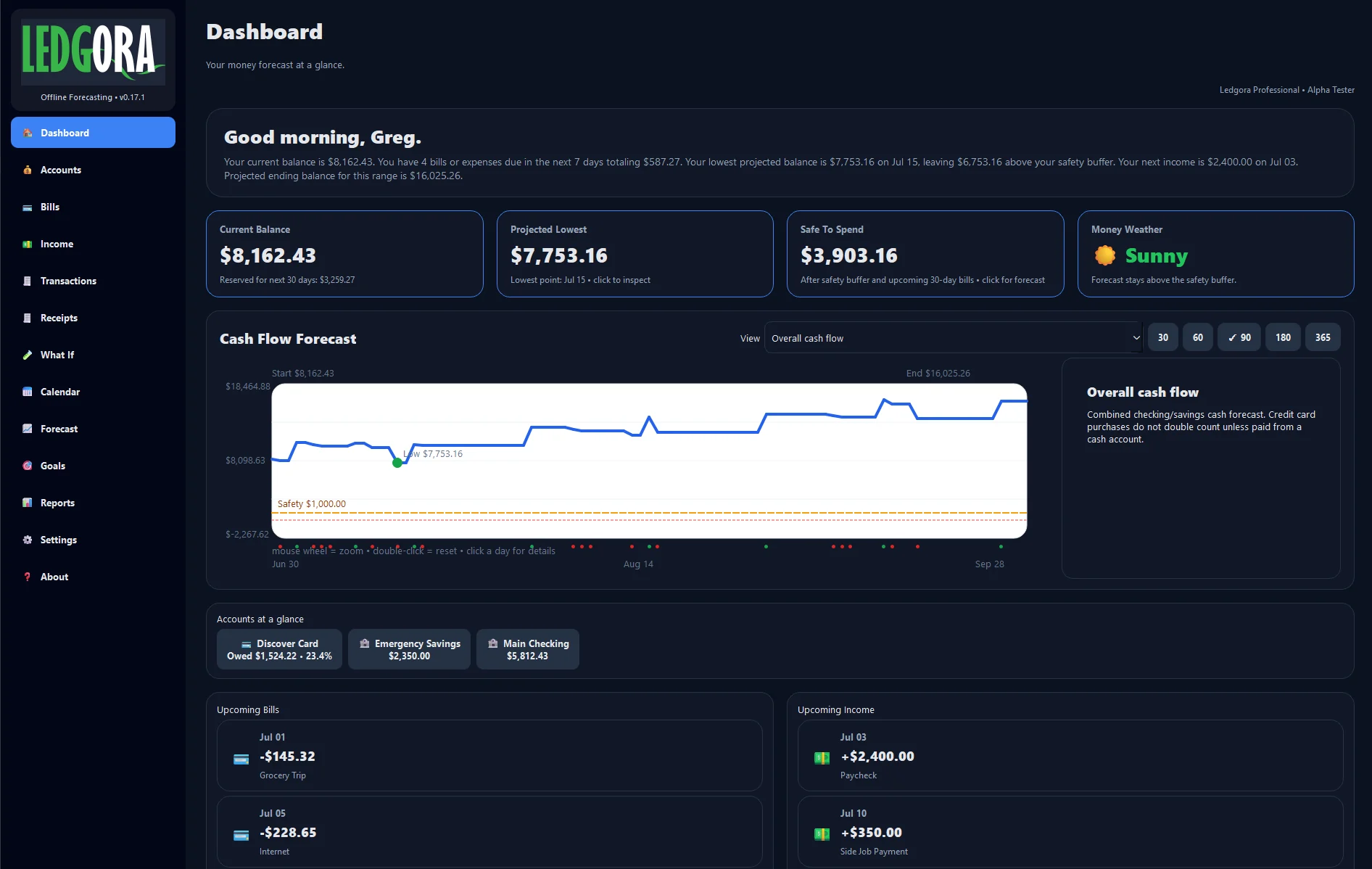Viewport: 1372px width, 869px height.
Task: Click the Emergency Savings bank icon
Action: pyautogui.click(x=365, y=643)
